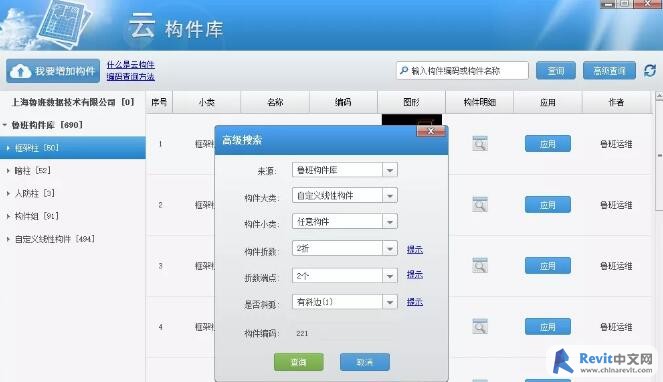Click 我要增加构件 upload button
Image resolution: width=663 pixels, height=382 pixels.
pos(53,71)
